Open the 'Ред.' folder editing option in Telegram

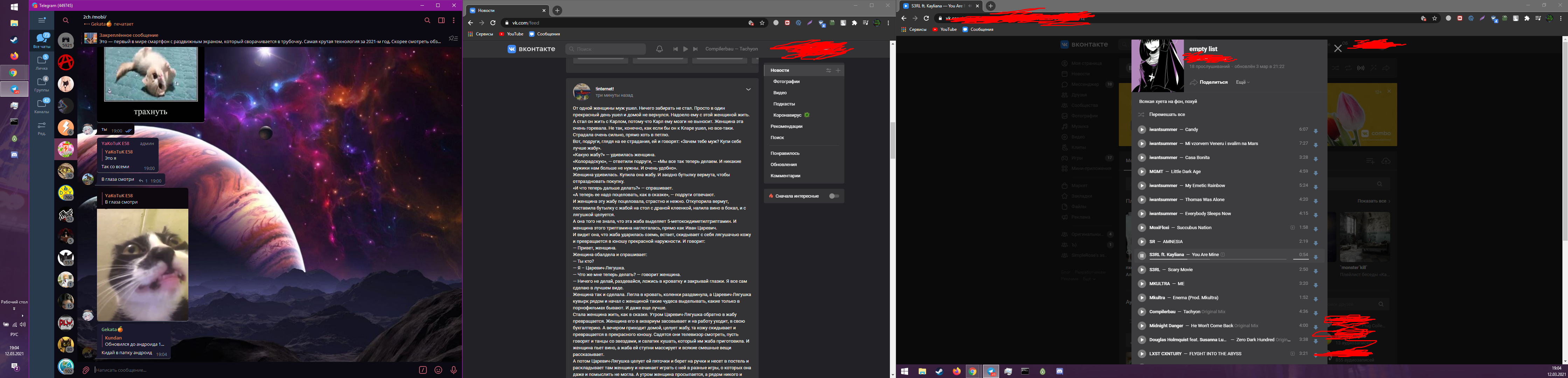(42, 129)
